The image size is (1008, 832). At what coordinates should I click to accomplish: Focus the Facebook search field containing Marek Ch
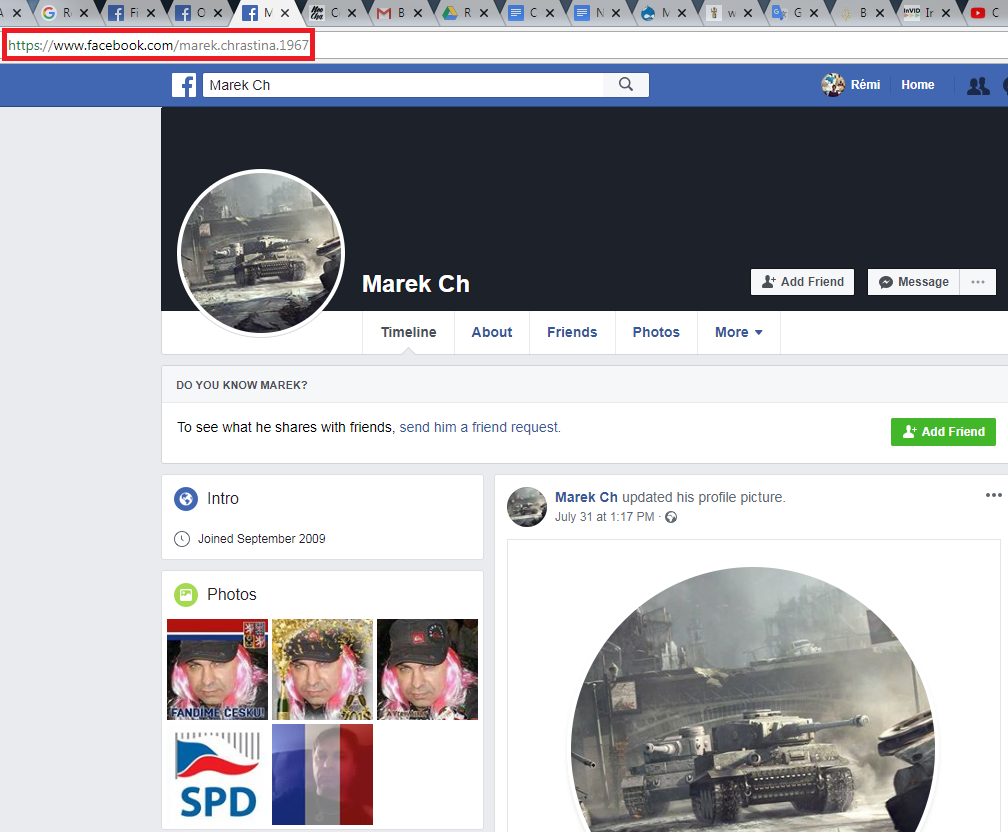click(x=403, y=85)
